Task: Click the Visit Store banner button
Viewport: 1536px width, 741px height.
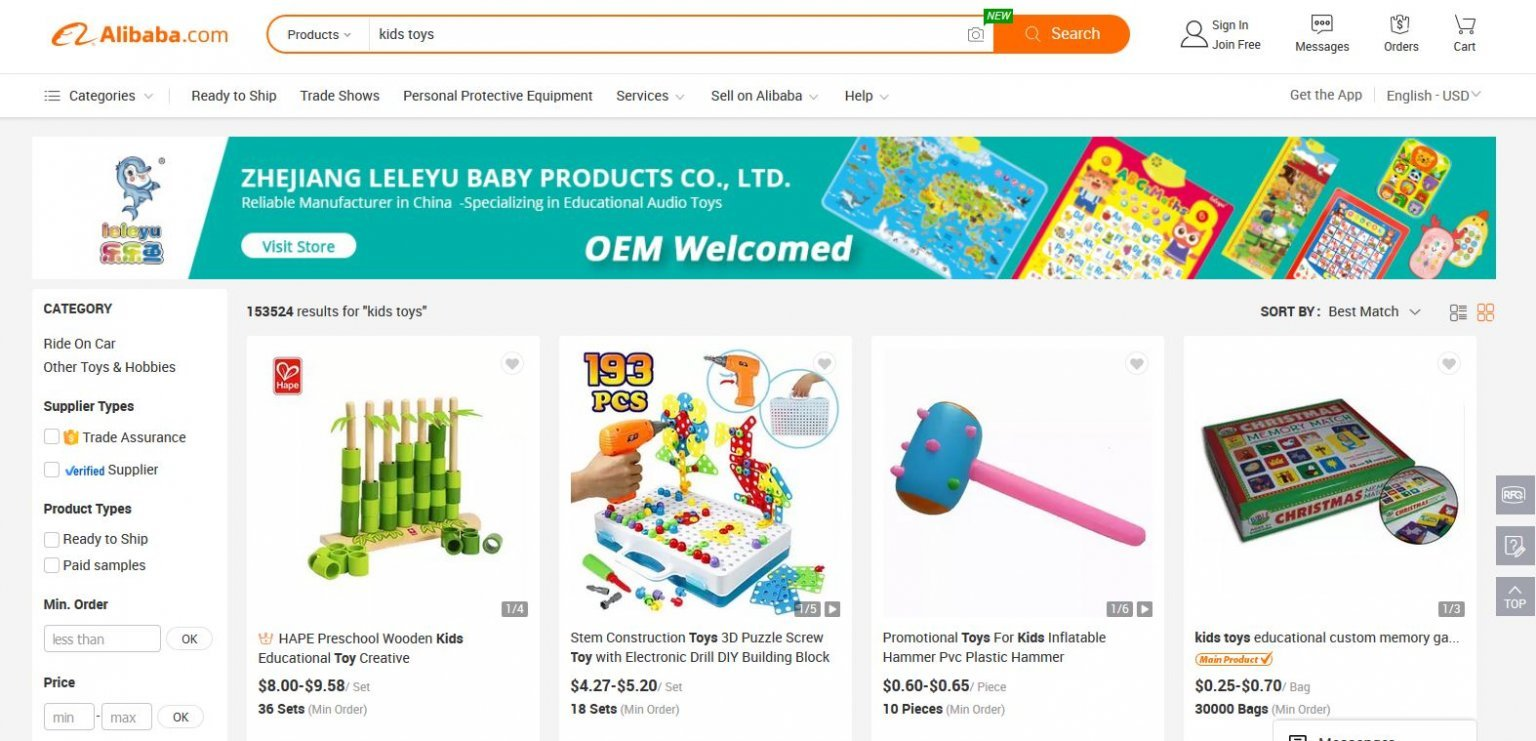Action: 298,246
